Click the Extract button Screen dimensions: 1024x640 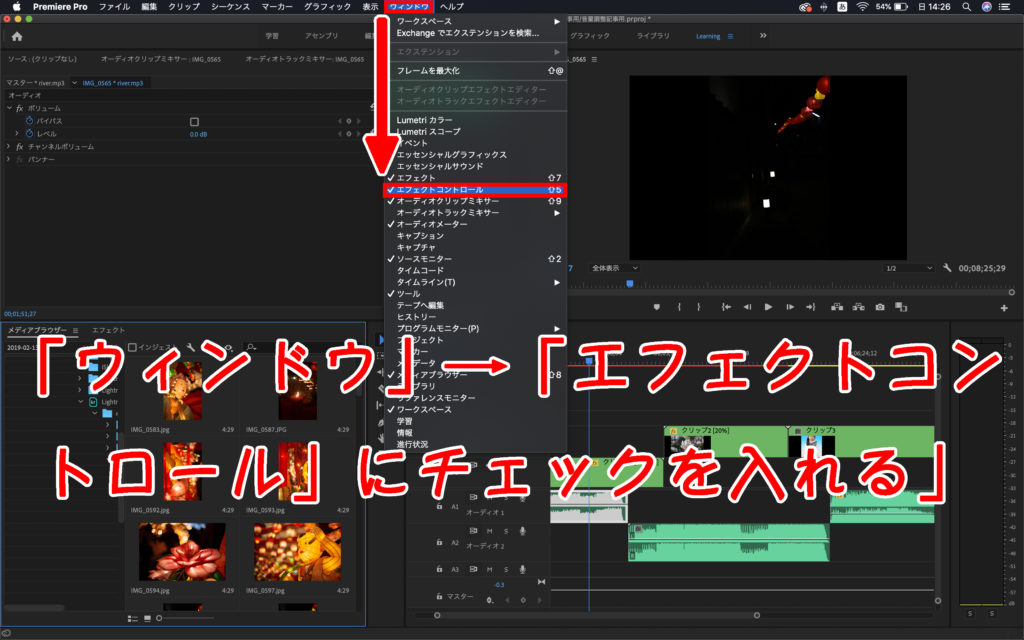coord(859,307)
